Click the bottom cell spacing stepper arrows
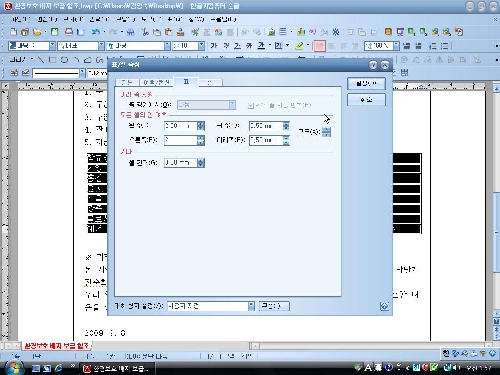Screen dimensions: 500x375 click(x=200, y=163)
